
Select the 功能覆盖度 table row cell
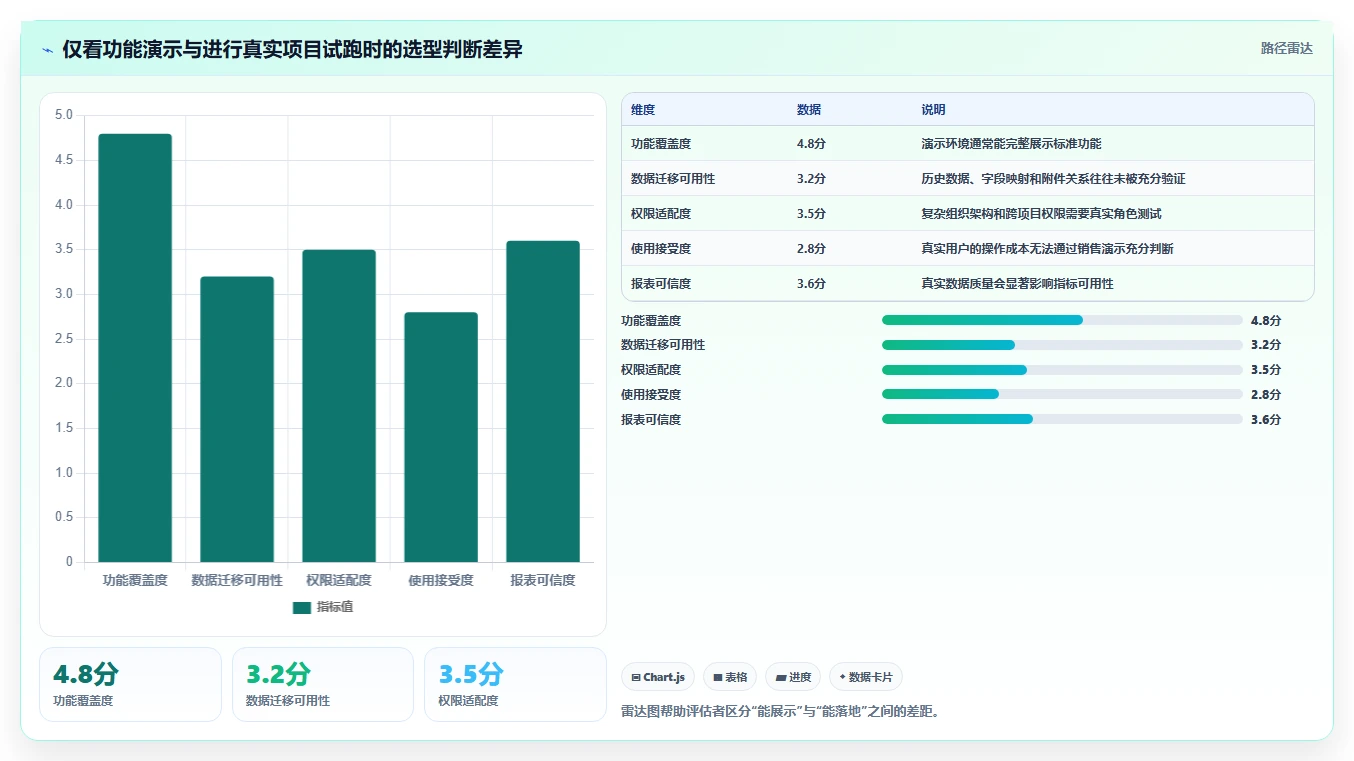coord(661,144)
